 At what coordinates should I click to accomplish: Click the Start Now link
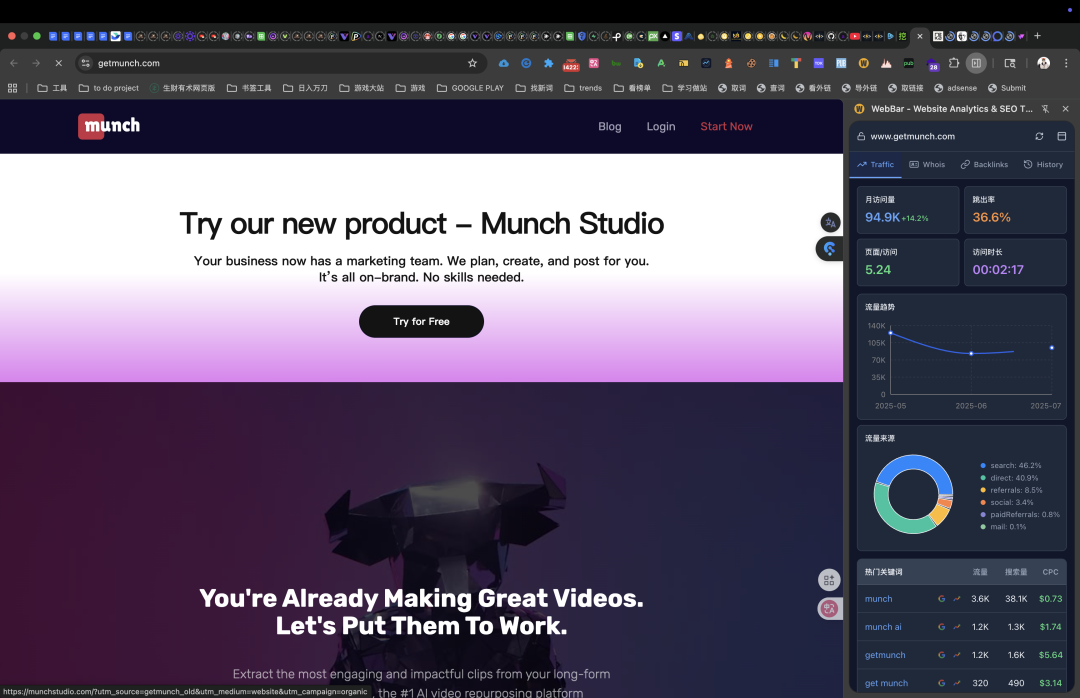click(x=726, y=127)
